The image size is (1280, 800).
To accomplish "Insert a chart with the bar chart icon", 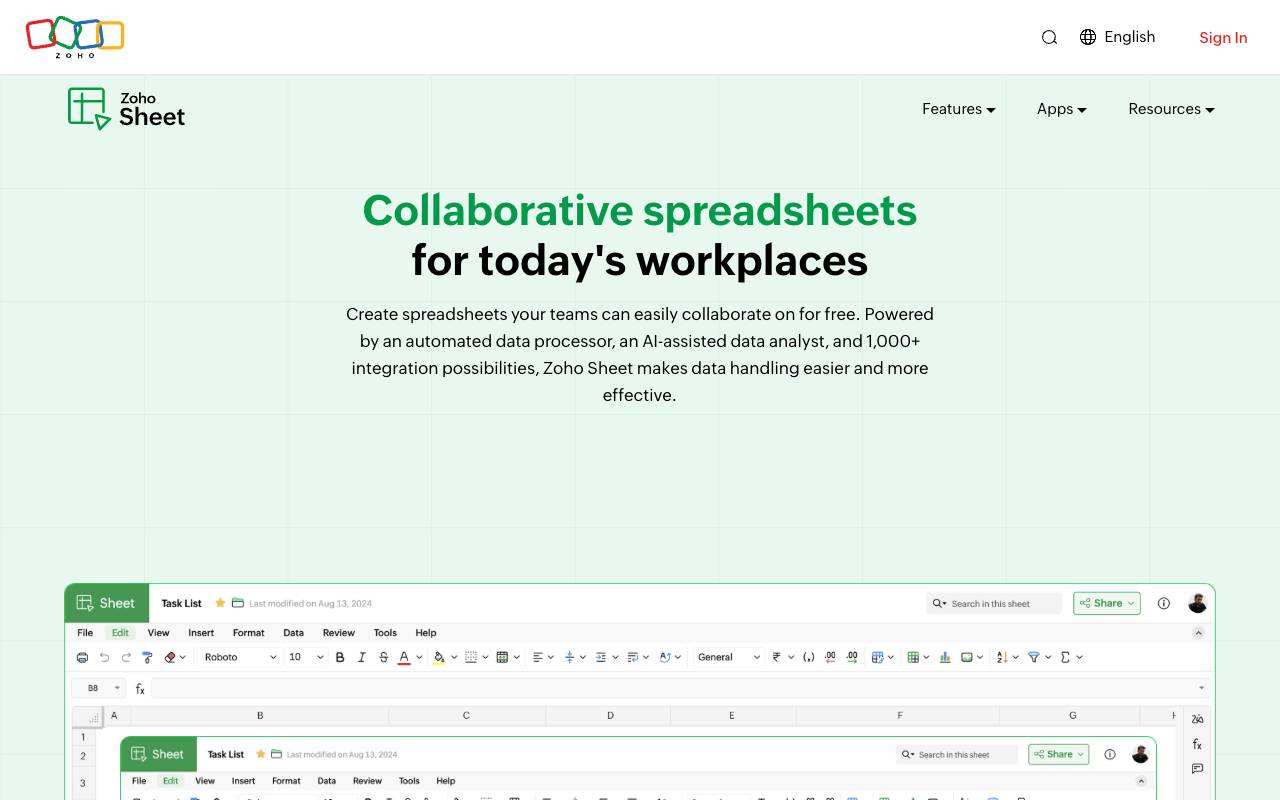I will pyautogui.click(x=945, y=657).
